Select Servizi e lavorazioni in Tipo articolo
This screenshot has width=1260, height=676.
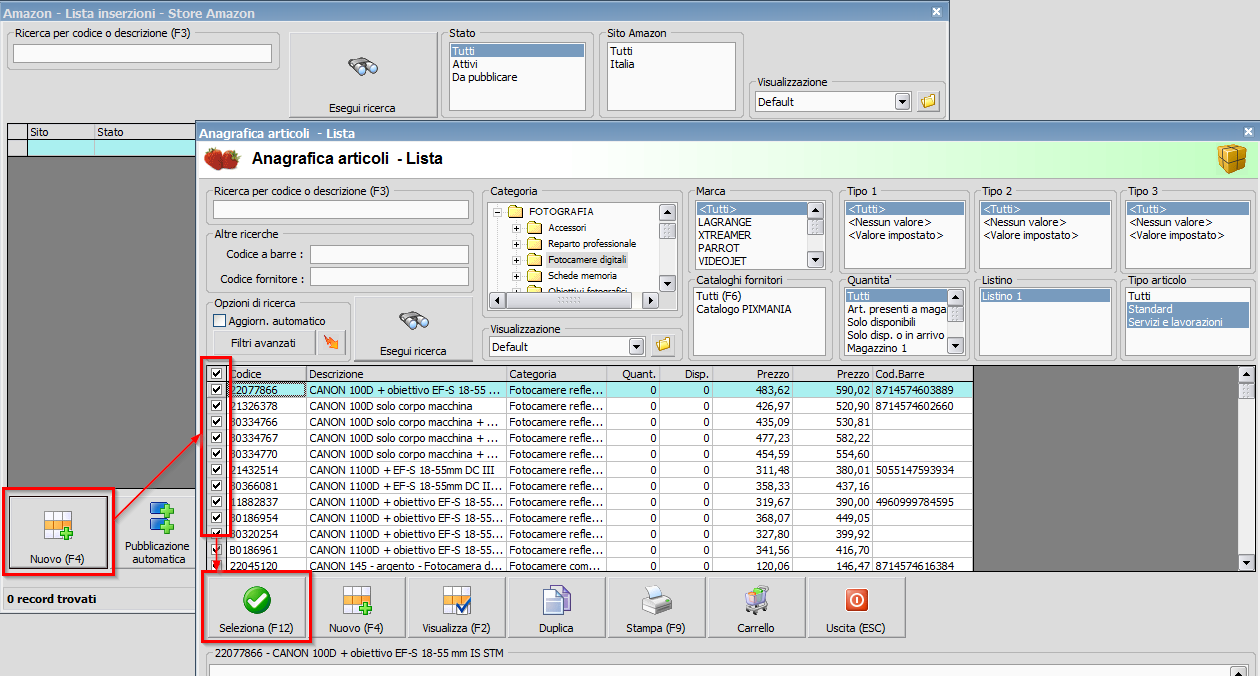pos(1188,322)
